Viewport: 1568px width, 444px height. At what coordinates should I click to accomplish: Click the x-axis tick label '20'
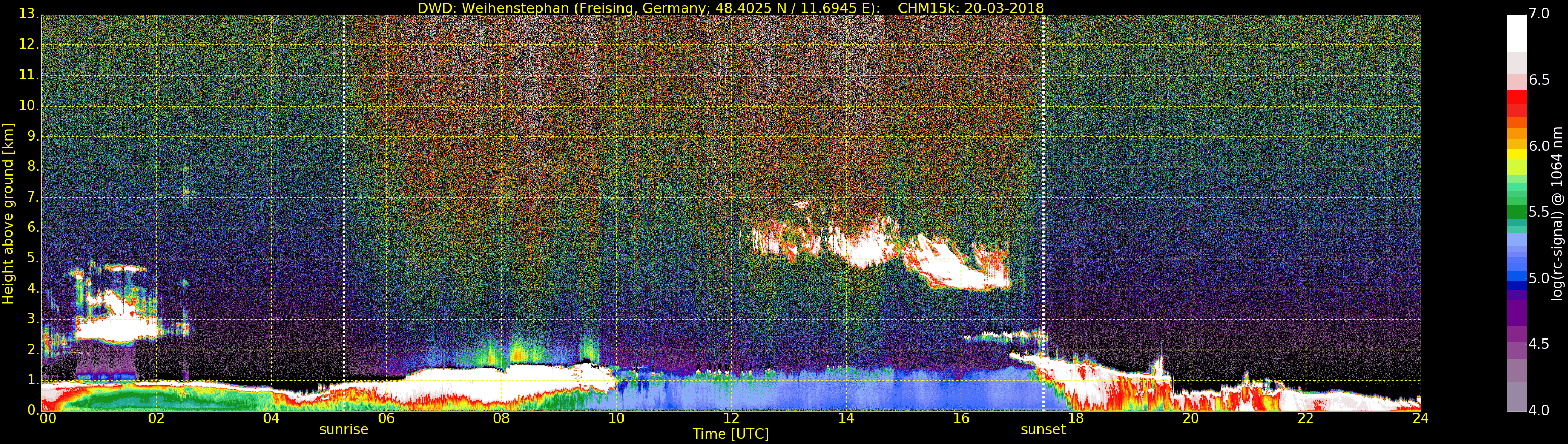1190,418
